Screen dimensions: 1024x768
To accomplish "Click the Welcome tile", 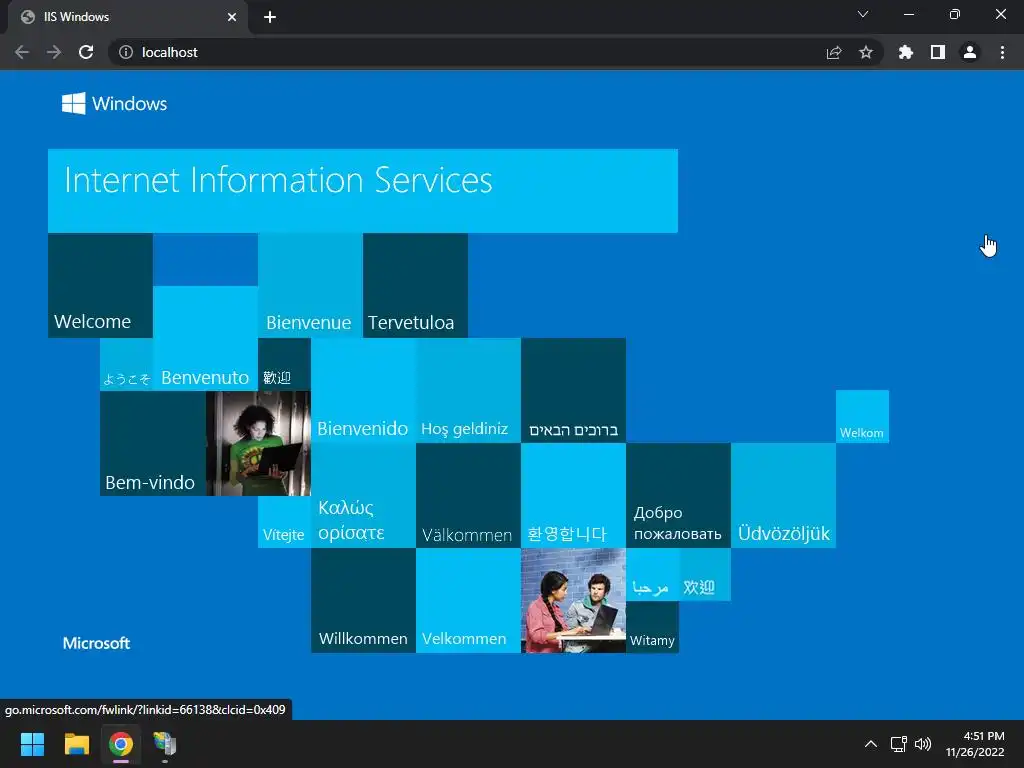I will (100, 285).
